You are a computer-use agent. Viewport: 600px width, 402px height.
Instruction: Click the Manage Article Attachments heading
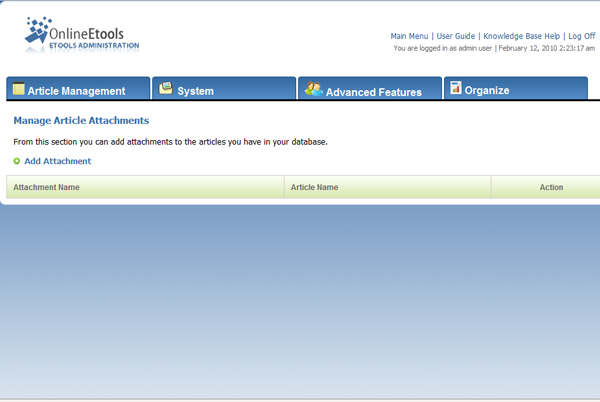coord(81,120)
